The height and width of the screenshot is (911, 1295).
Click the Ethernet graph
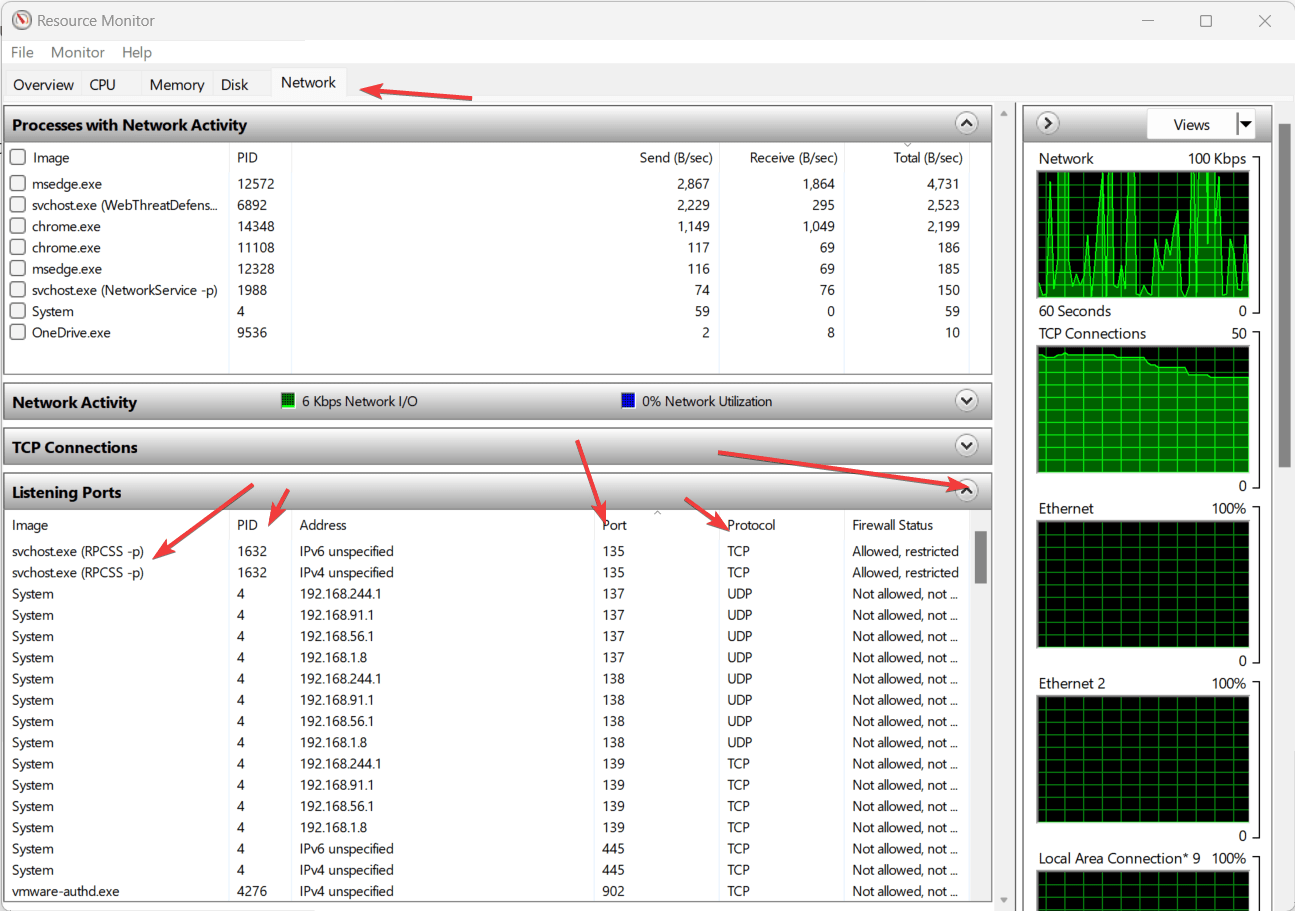coord(1143,585)
